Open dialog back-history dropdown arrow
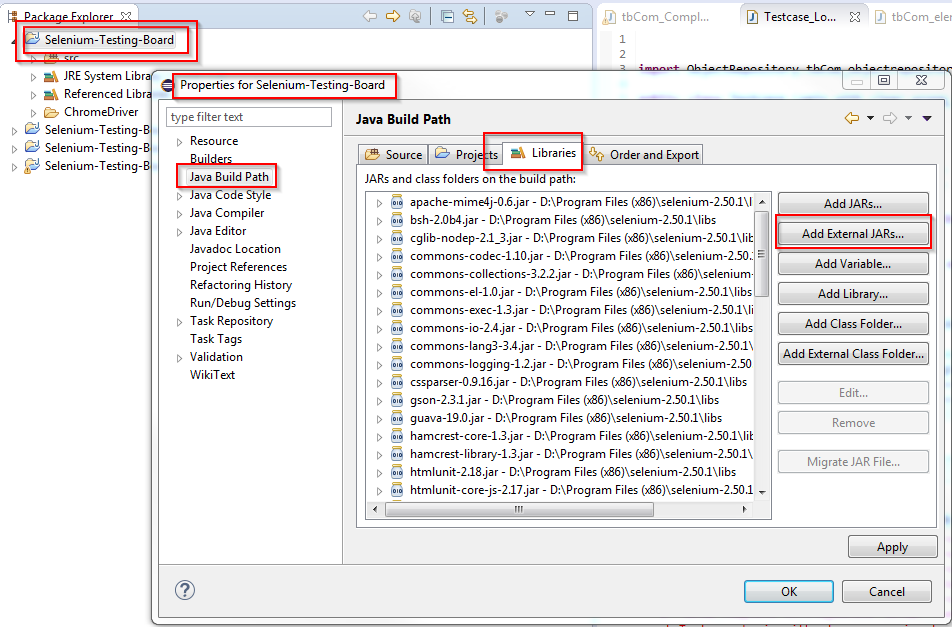952x627 pixels. [x=870, y=118]
